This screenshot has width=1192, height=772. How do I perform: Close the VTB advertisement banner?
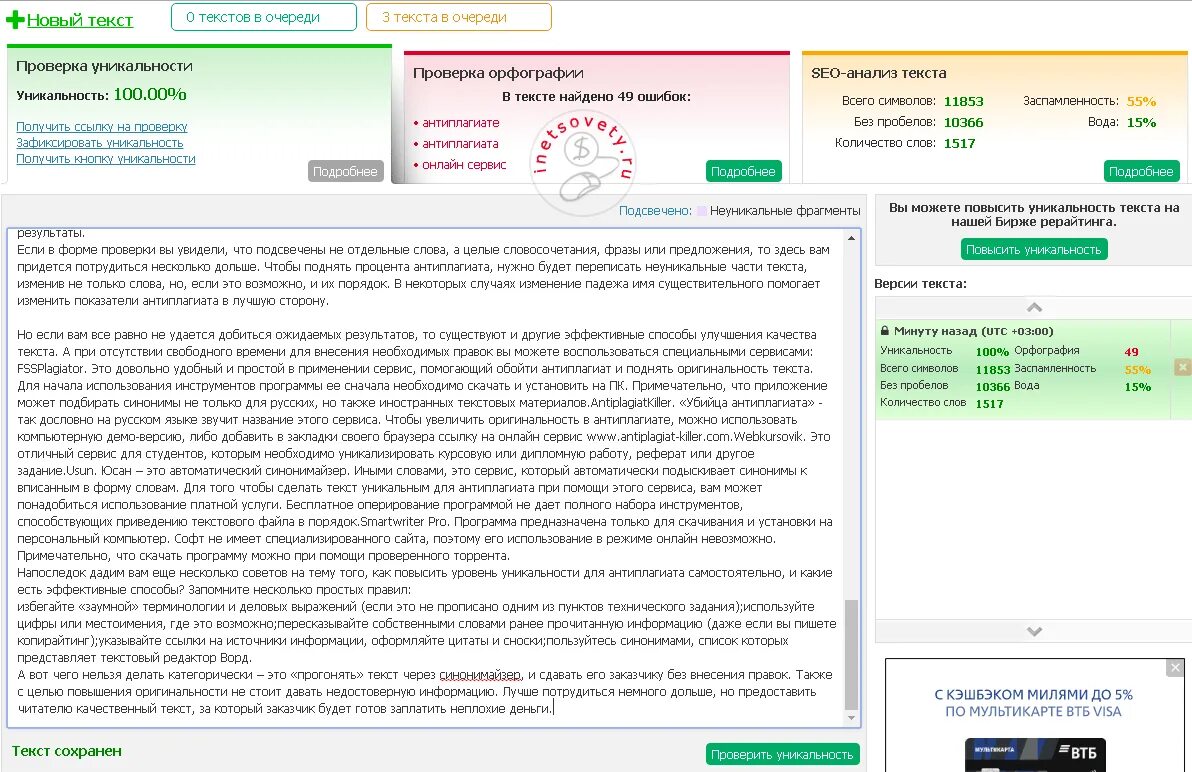pyautogui.click(x=1175, y=667)
